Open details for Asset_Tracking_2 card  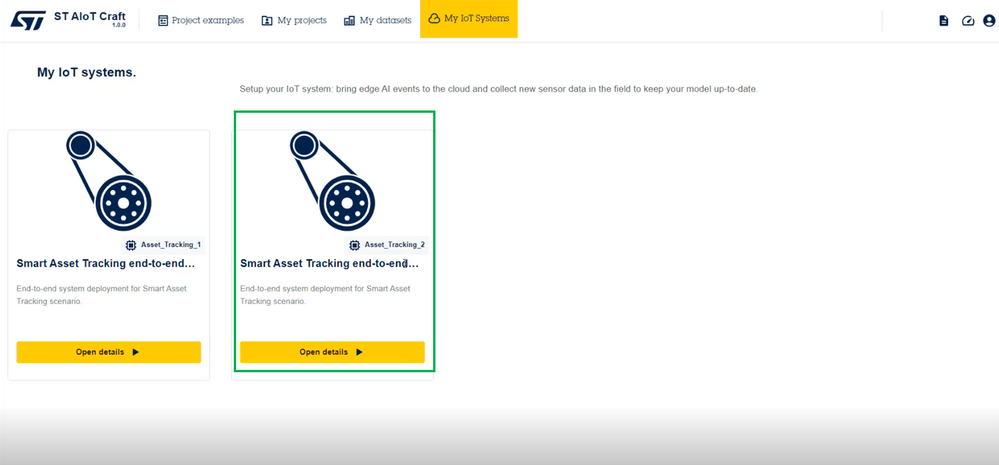click(x=332, y=352)
